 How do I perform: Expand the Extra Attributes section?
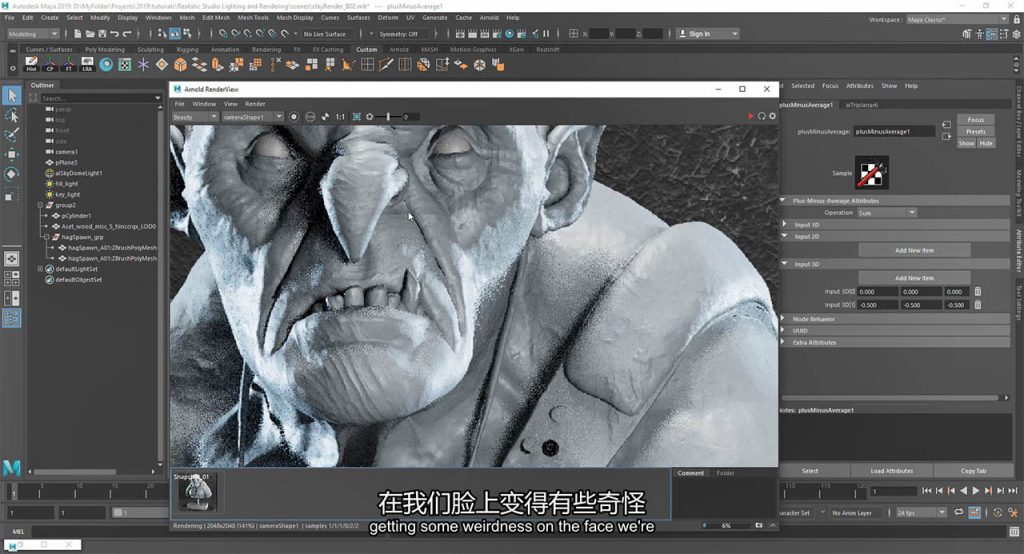[x=784, y=342]
